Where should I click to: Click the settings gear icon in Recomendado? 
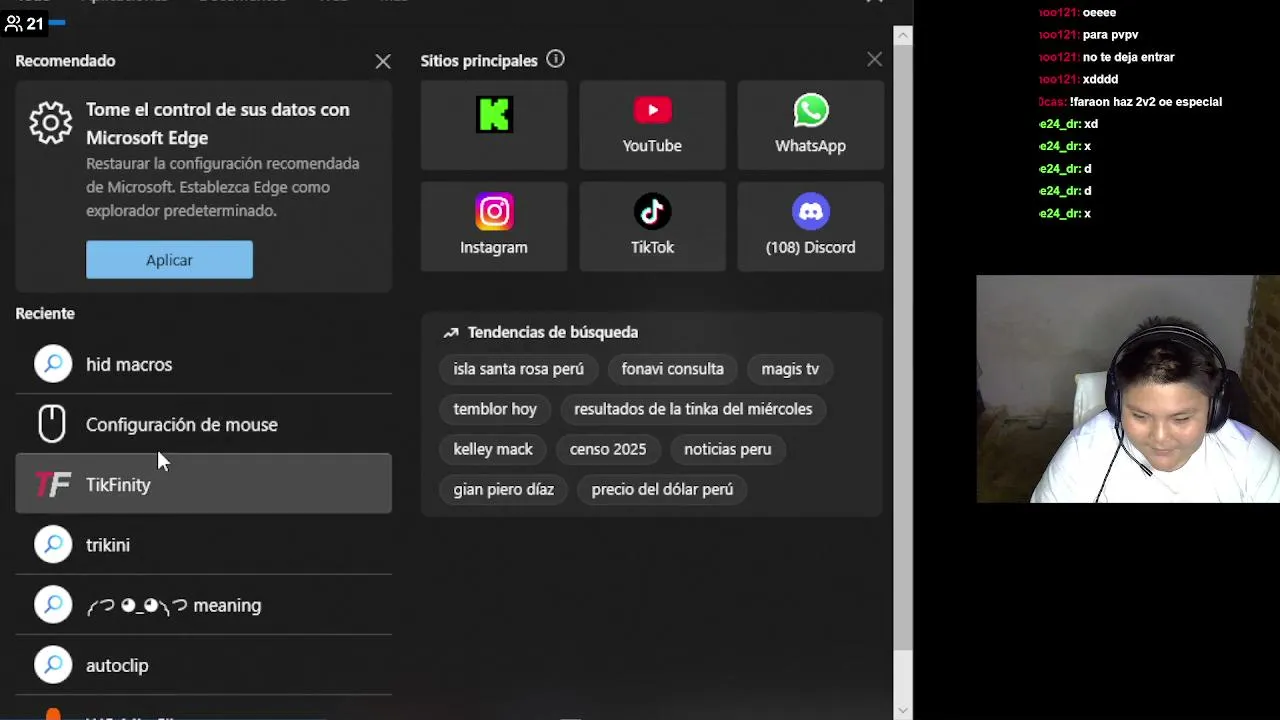[50, 122]
